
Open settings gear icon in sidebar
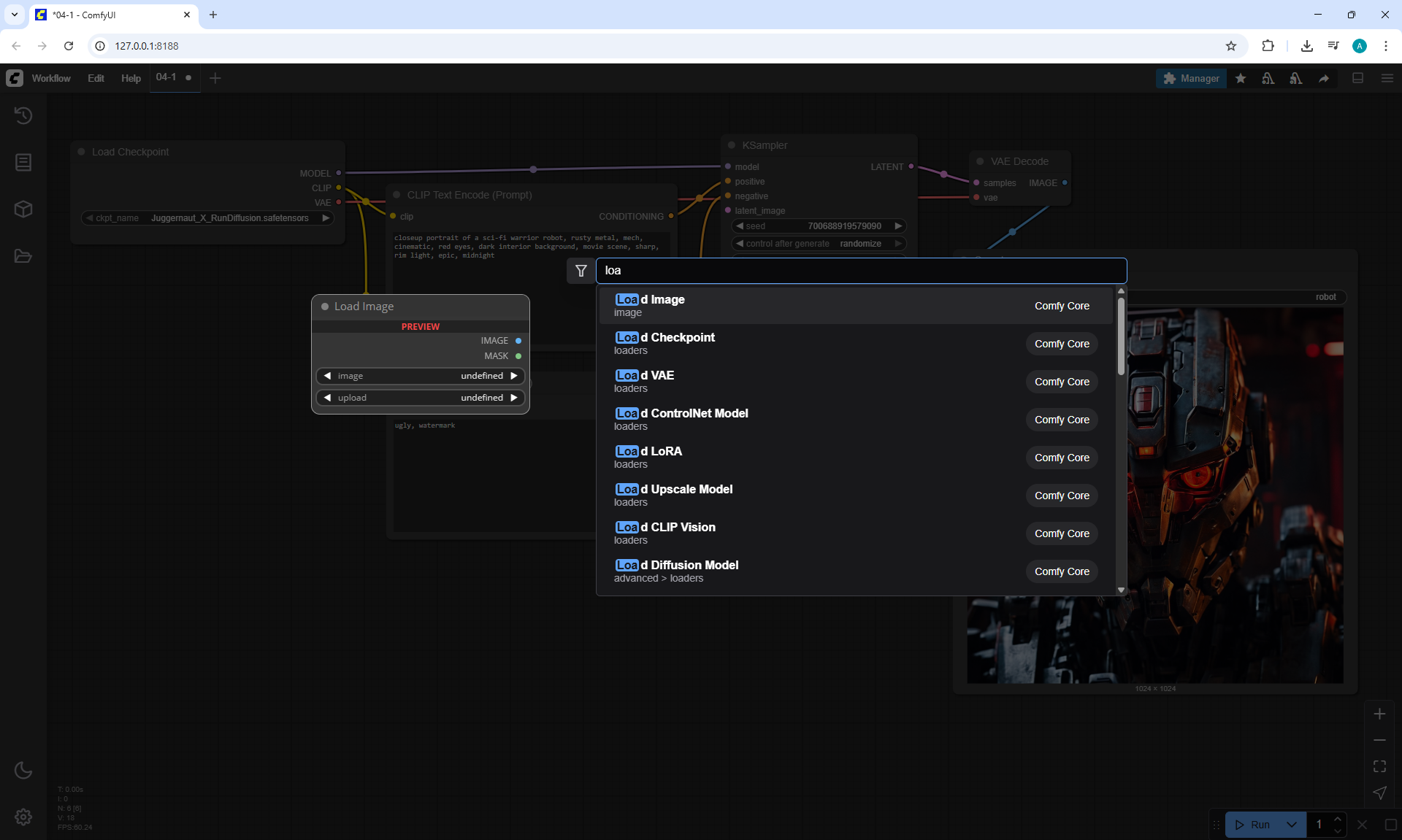coord(23,817)
